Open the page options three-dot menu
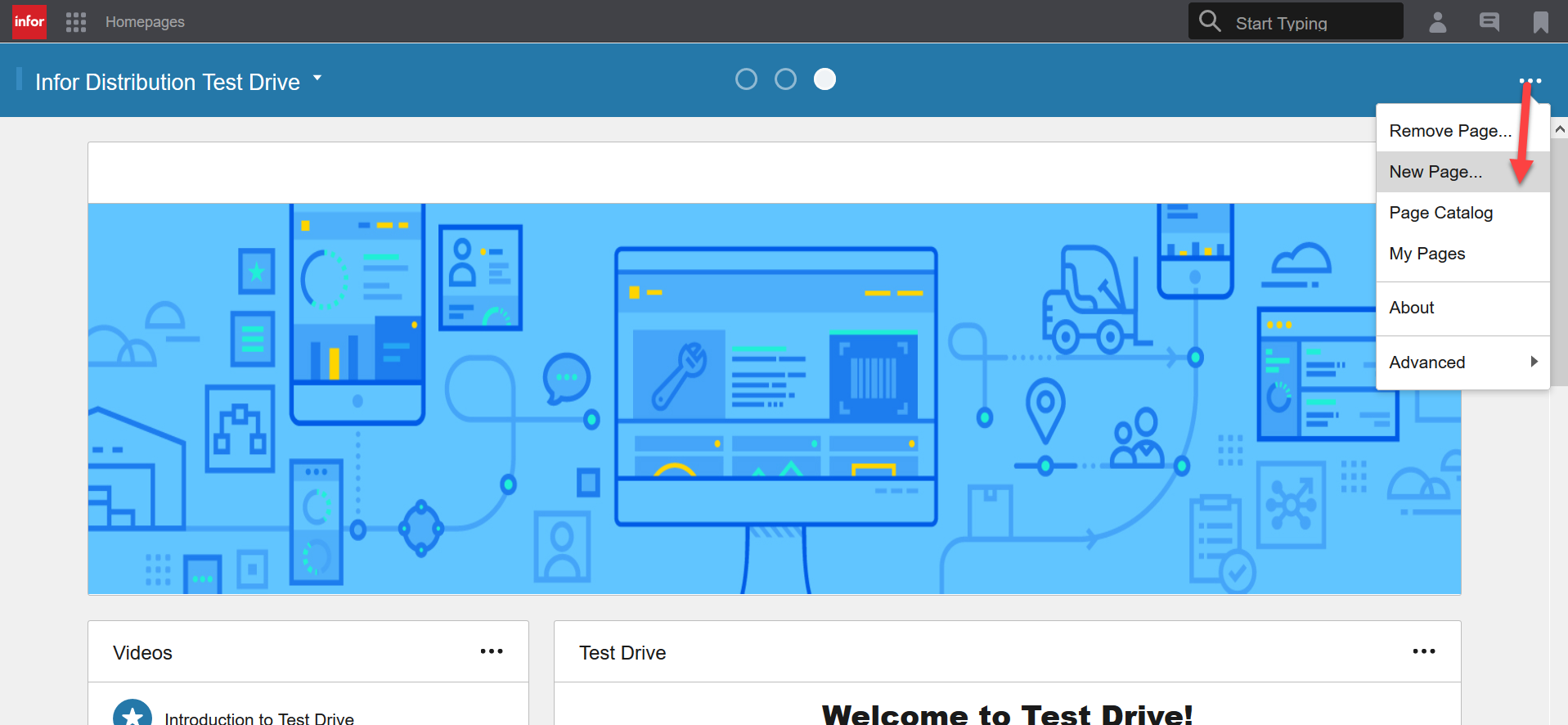The width and height of the screenshot is (1568, 725). click(1530, 81)
